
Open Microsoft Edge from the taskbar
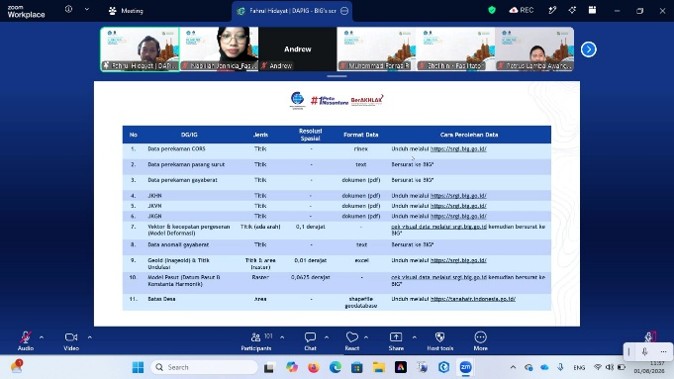point(335,367)
